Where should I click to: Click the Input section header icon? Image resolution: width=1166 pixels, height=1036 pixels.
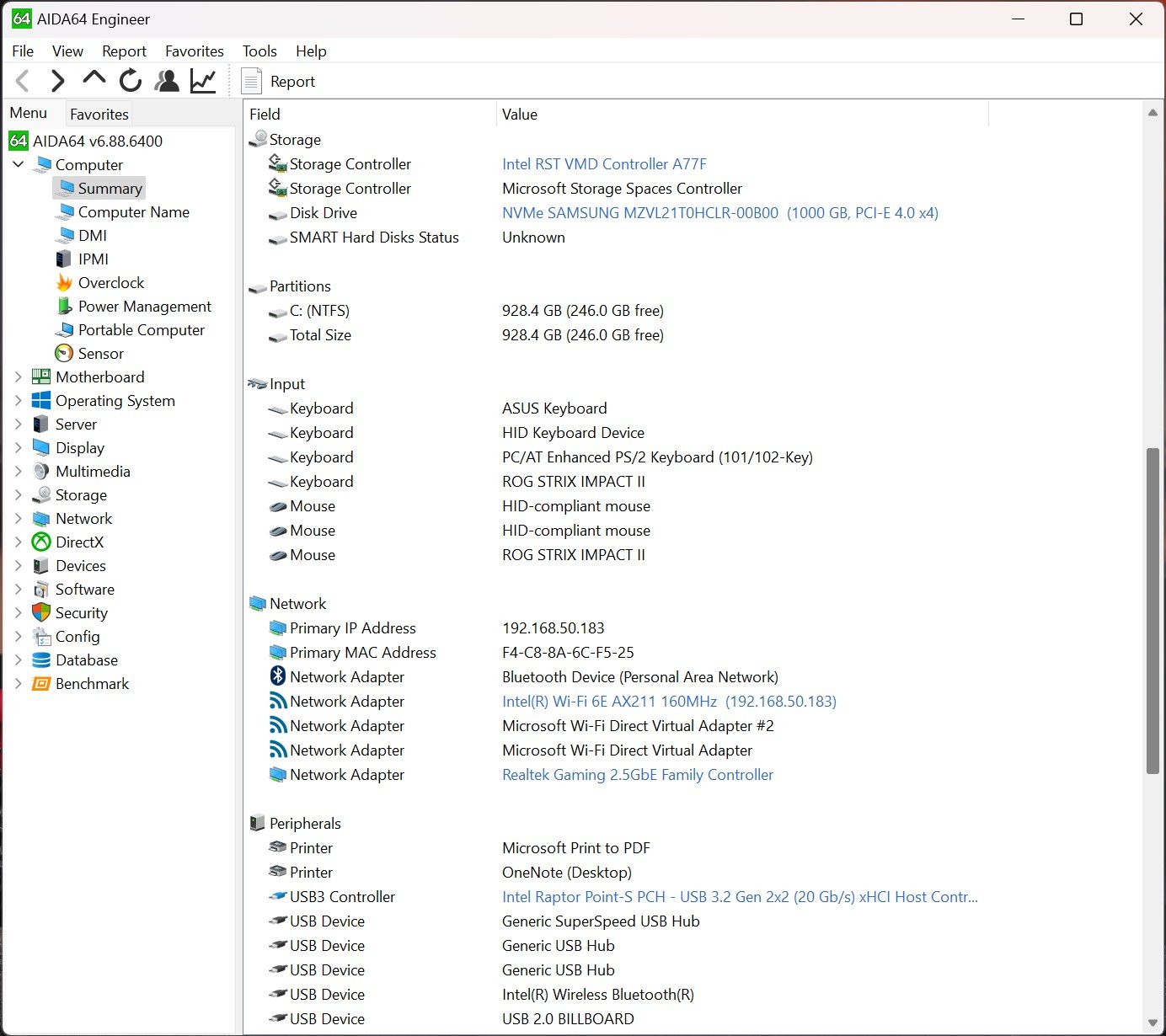[x=258, y=384]
